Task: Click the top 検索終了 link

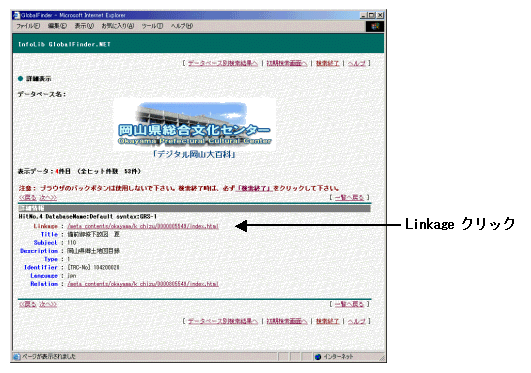Action: [327, 63]
